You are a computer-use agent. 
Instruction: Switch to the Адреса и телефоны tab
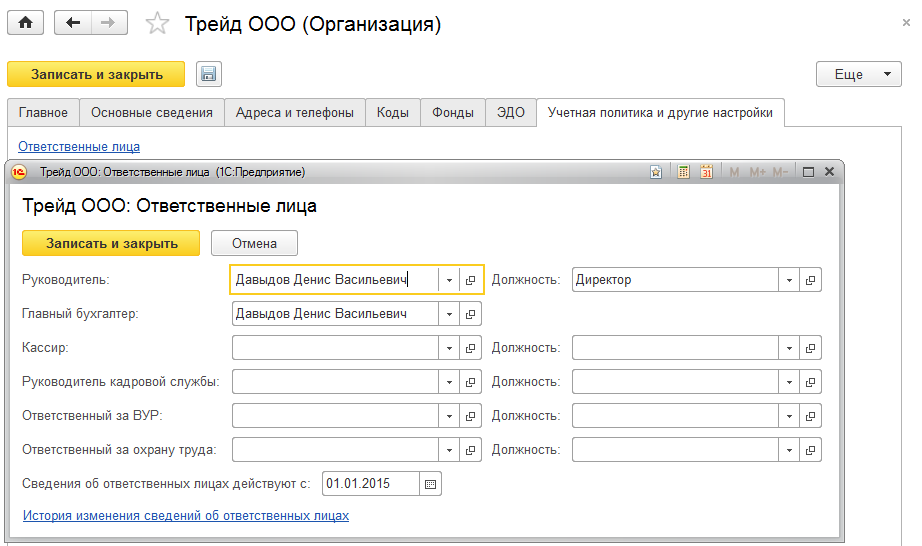tap(294, 113)
